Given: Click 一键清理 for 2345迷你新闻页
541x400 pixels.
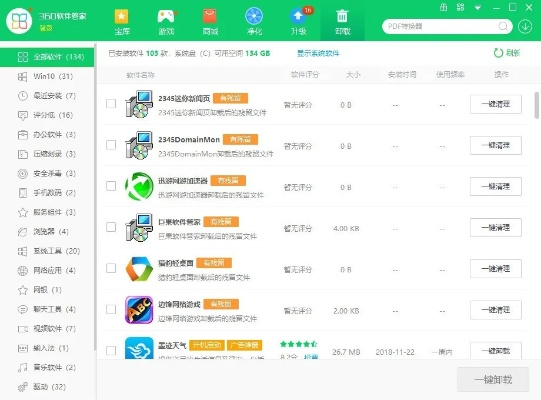Looking at the screenshot, I should click(496, 104).
